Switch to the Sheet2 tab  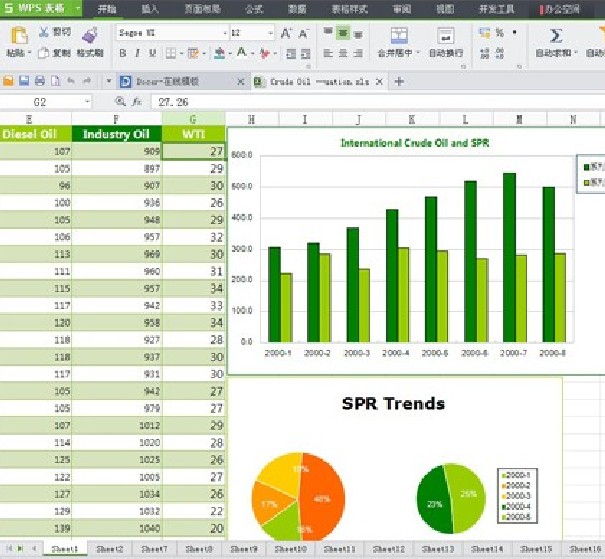(x=110, y=549)
